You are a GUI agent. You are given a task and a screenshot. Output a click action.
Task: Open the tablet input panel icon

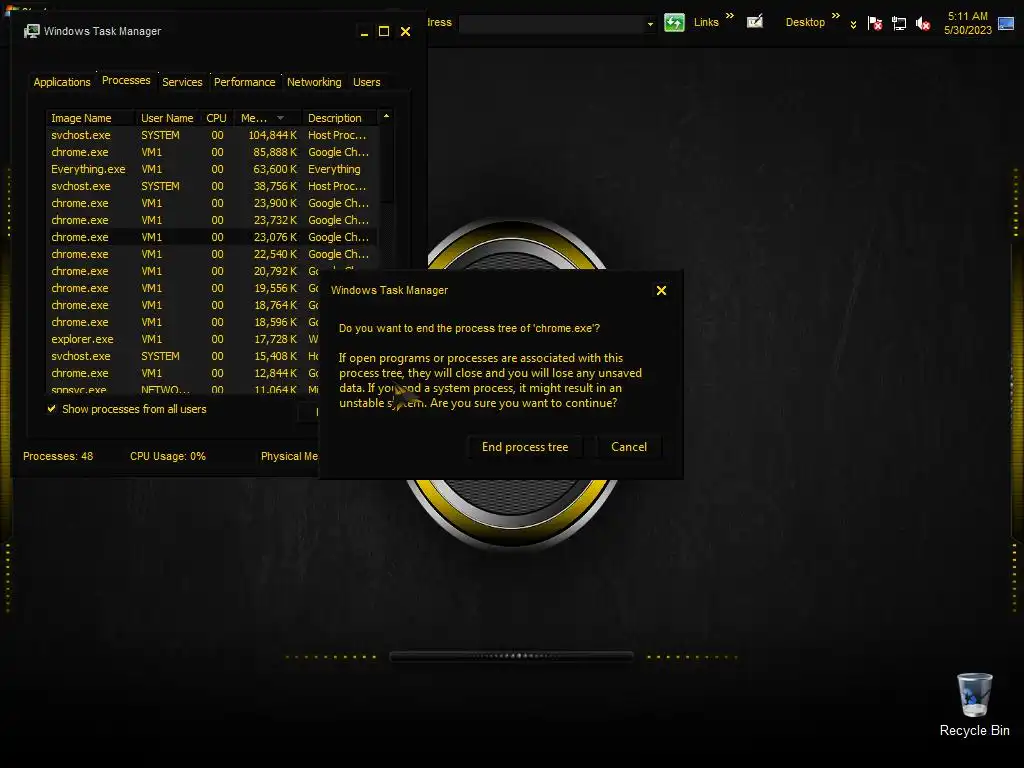click(x=755, y=22)
